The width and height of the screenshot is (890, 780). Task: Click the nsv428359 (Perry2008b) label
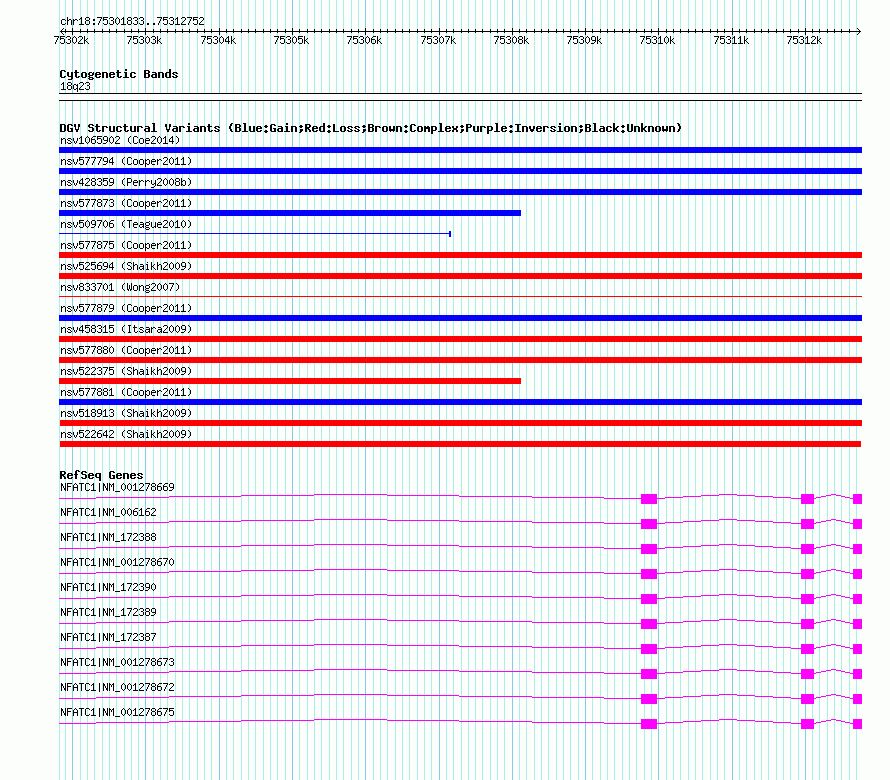[x=126, y=182]
